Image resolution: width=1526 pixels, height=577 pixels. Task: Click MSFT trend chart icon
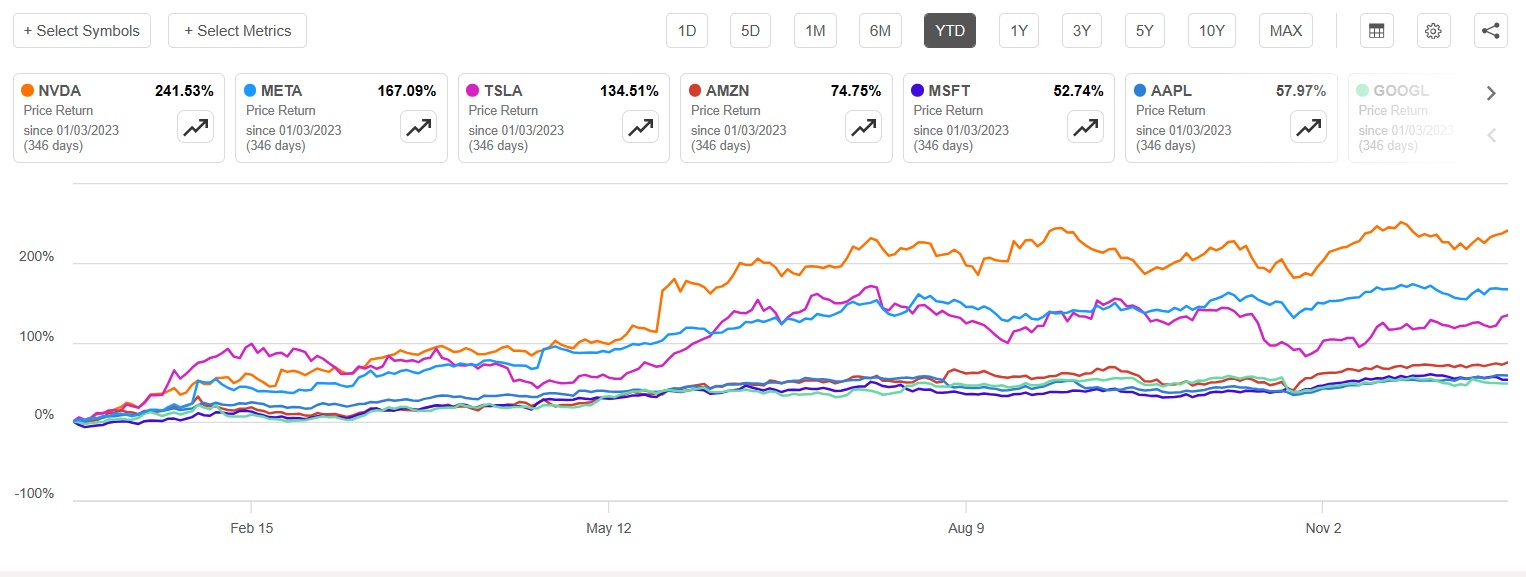point(1085,127)
